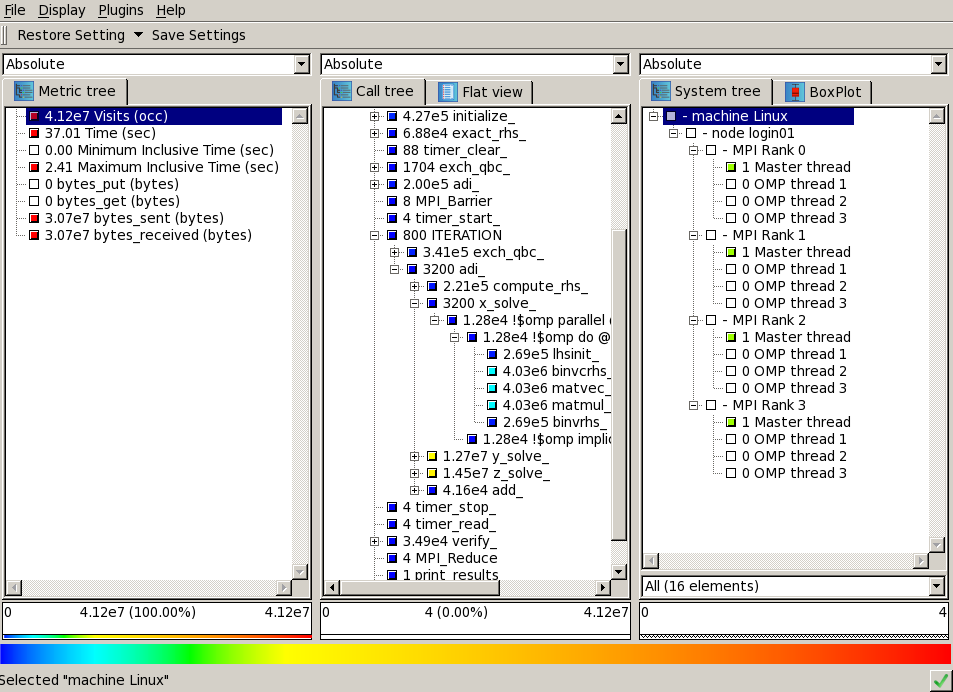
Task: Click the BoxPlot tab icon
Action: point(794,92)
